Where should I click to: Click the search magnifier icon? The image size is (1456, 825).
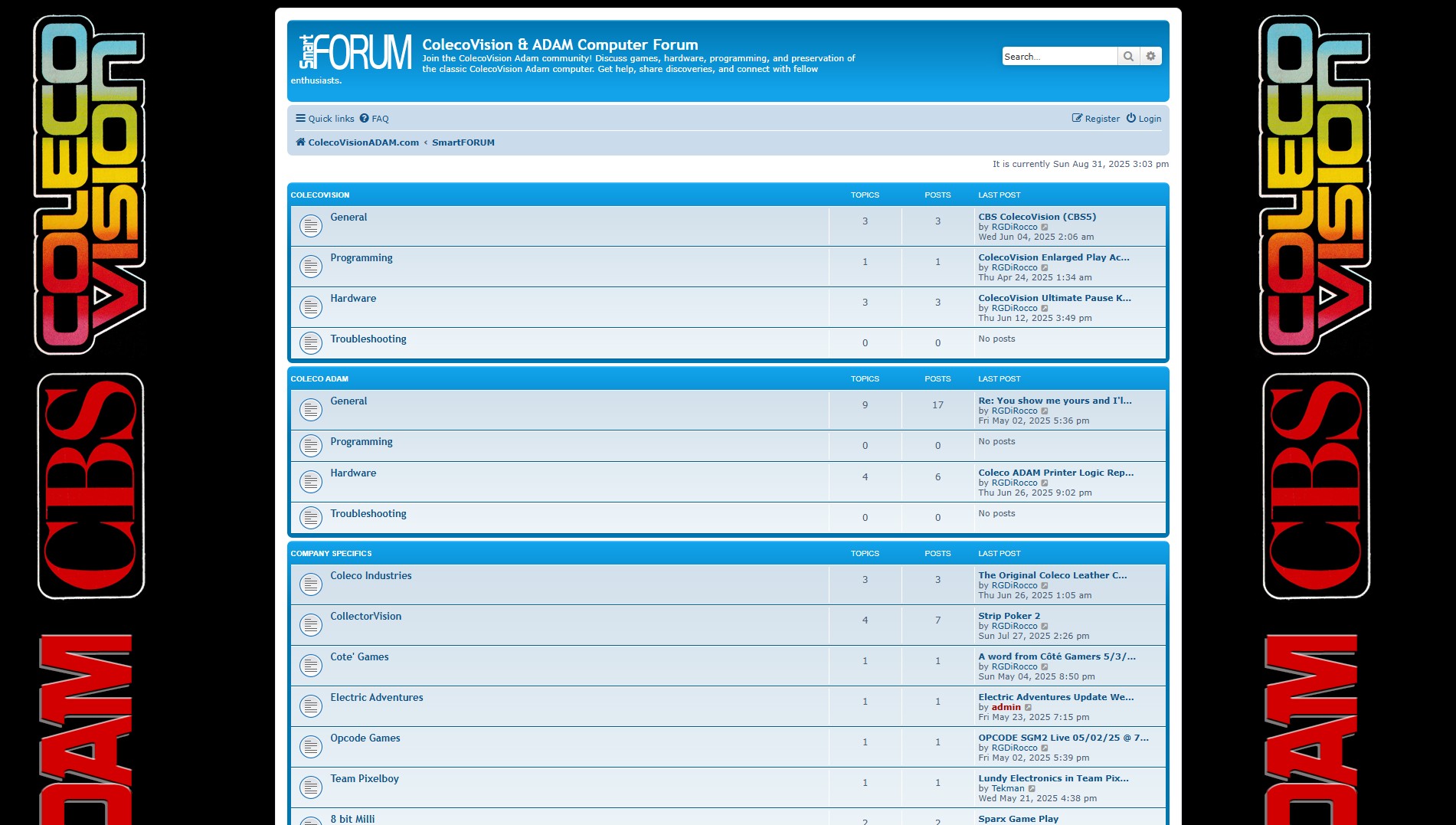pyautogui.click(x=1128, y=56)
